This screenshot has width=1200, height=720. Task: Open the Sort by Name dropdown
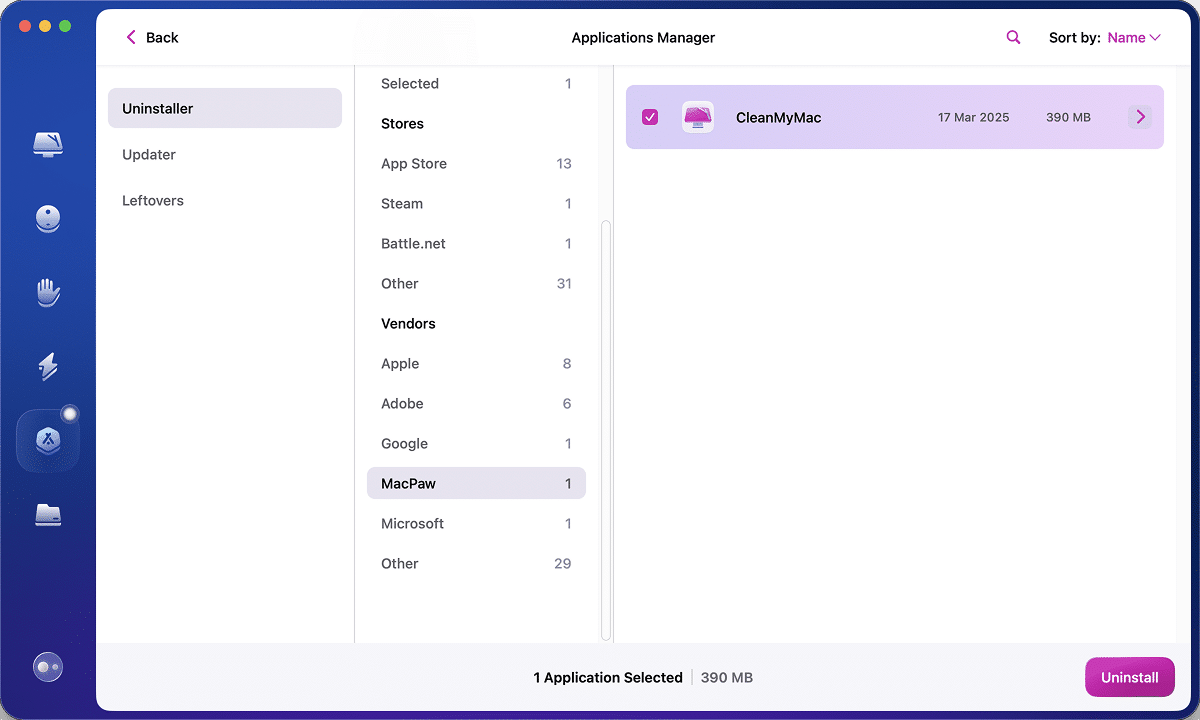click(1134, 37)
